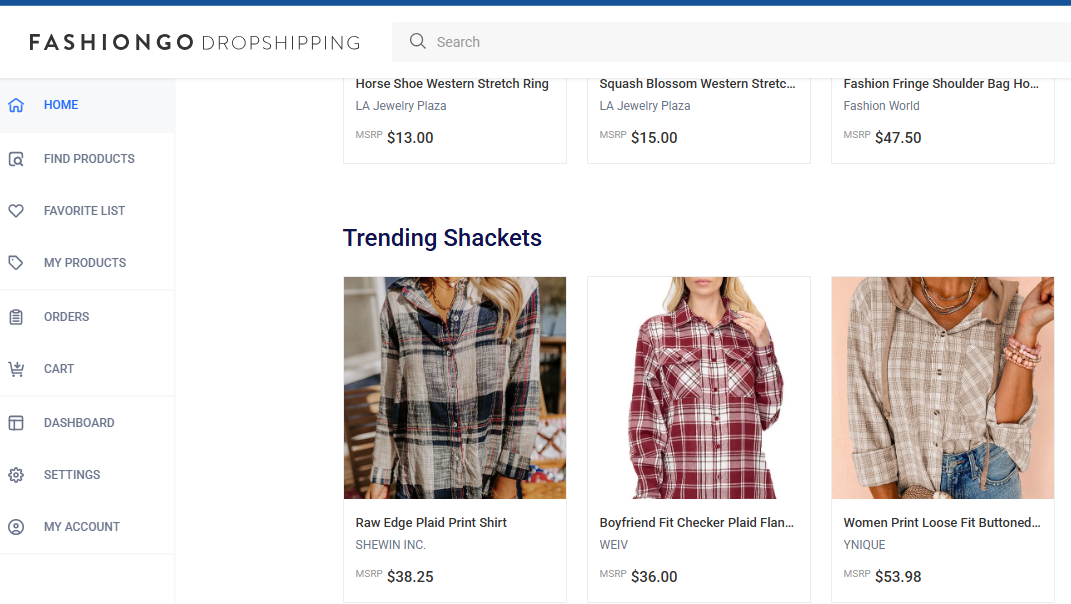Select the Home icon in the sidebar
Viewport: 1071px width, 604px height.
coord(16,104)
